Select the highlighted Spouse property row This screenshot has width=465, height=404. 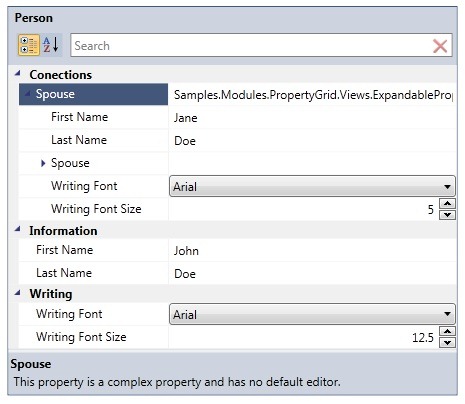[x=93, y=94]
